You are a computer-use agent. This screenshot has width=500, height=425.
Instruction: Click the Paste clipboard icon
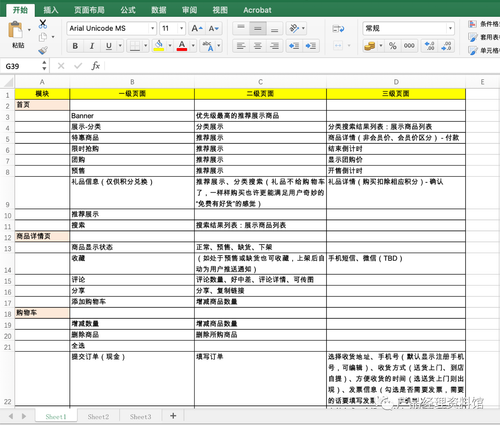[16, 30]
